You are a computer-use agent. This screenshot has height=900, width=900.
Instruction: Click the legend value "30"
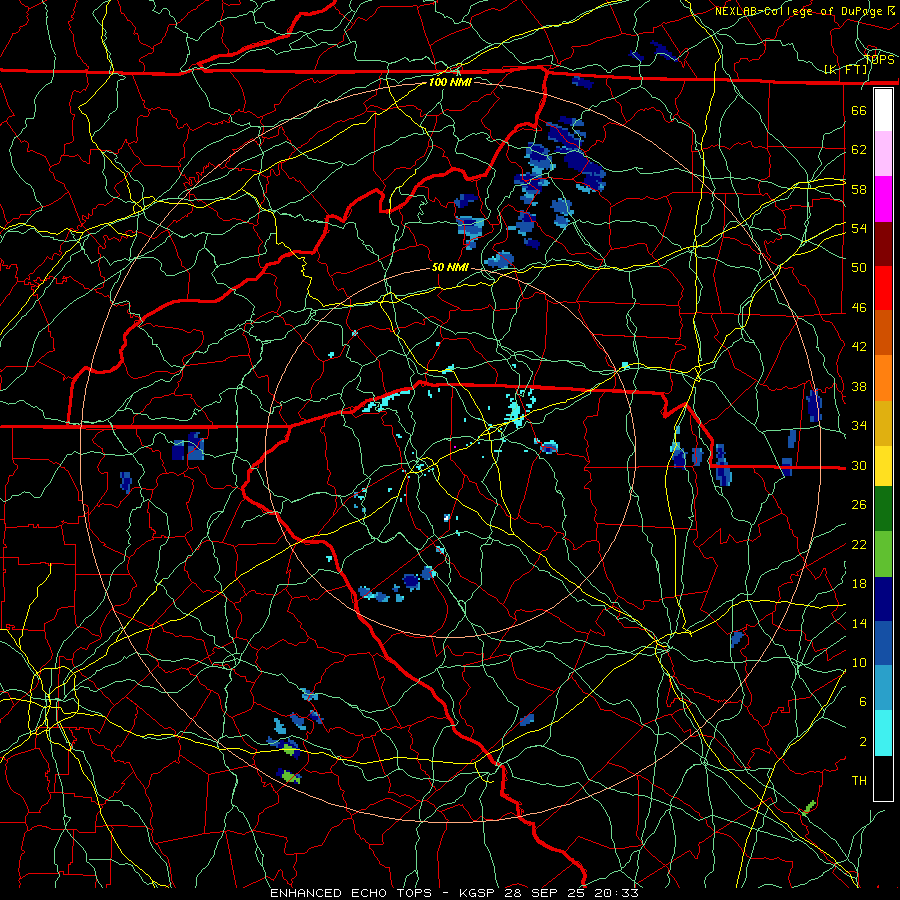[859, 465]
